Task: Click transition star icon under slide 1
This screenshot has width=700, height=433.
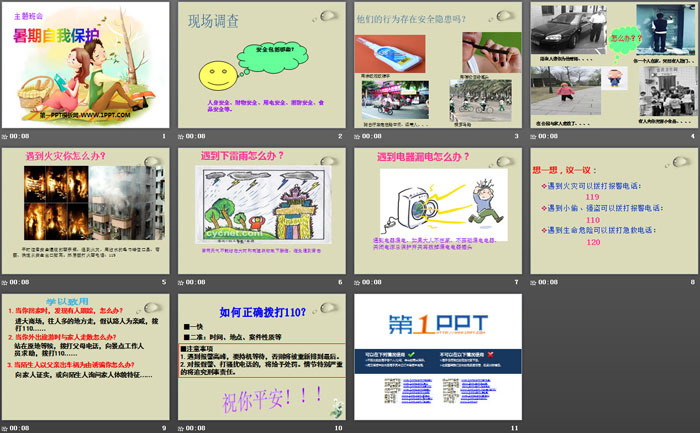Action: (x=5, y=137)
